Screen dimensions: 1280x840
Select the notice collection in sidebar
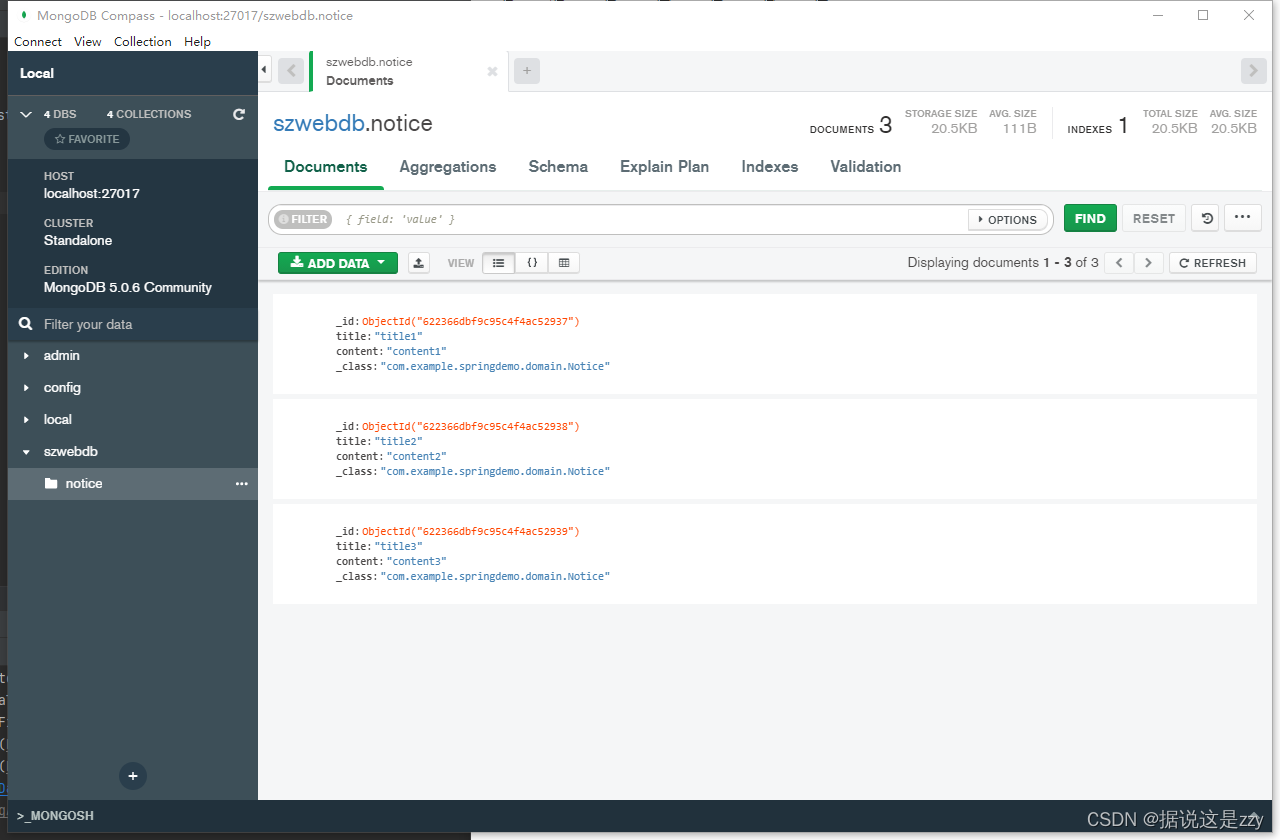click(133, 484)
